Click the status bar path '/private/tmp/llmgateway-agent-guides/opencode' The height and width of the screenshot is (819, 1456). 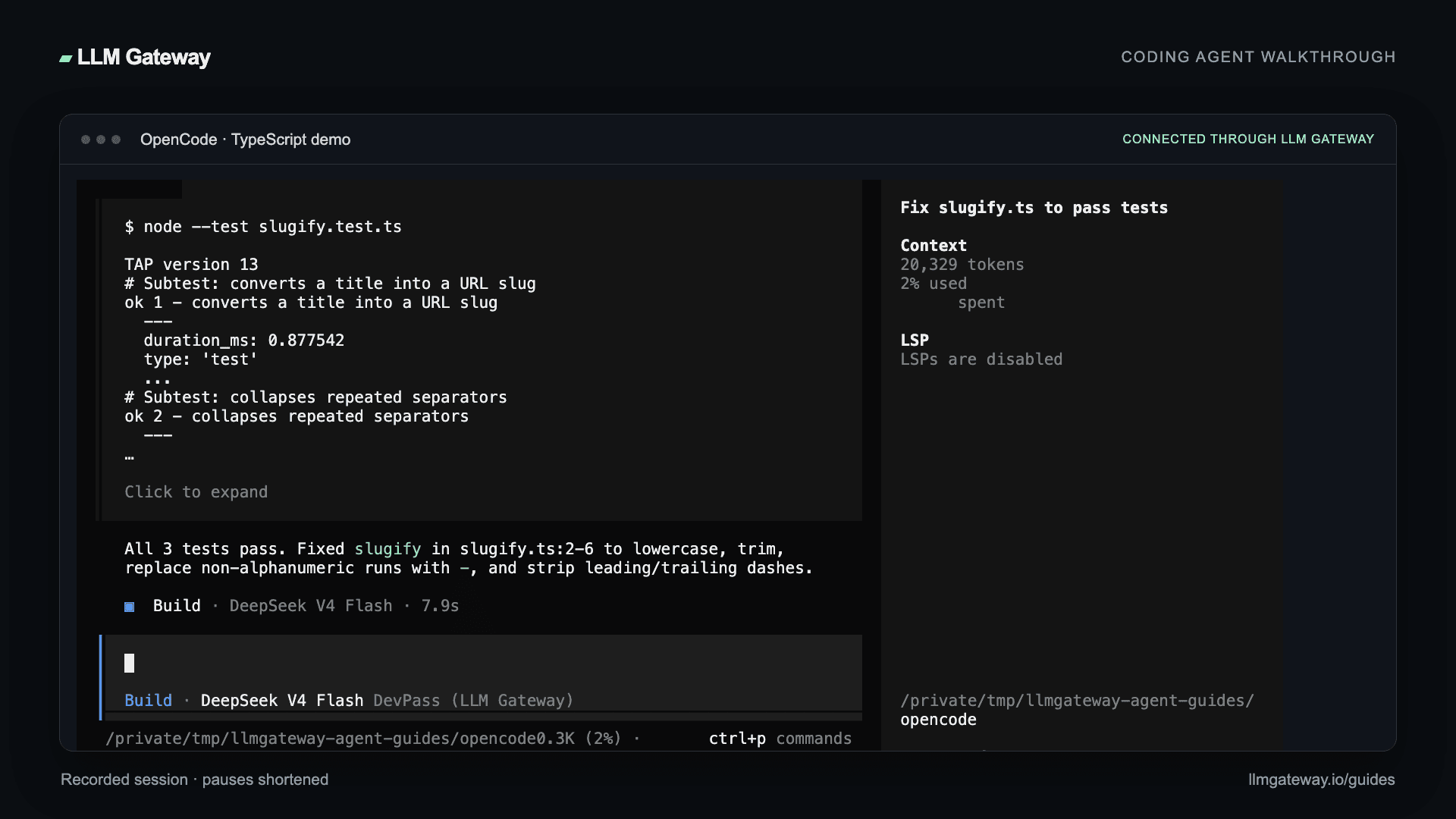coord(320,739)
